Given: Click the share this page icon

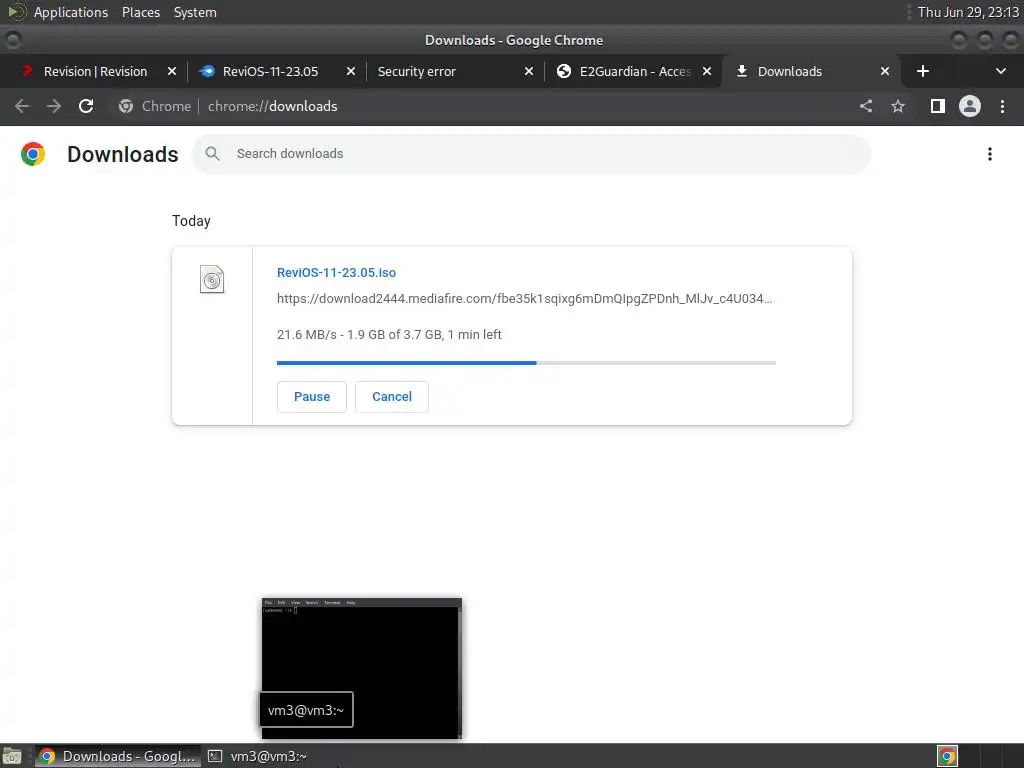Looking at the screenshot, I should coord(866,106).
